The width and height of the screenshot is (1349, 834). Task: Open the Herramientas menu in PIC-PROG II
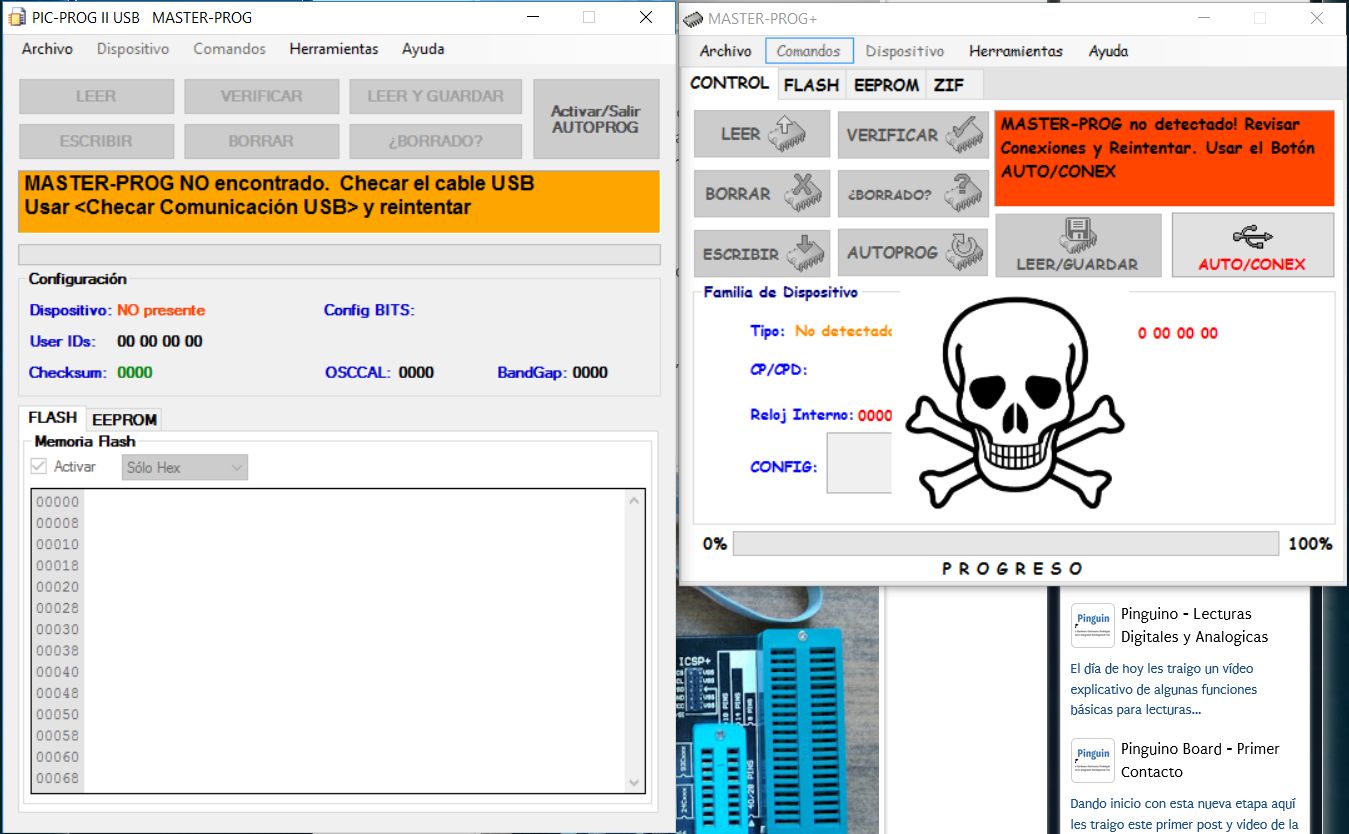333,48
